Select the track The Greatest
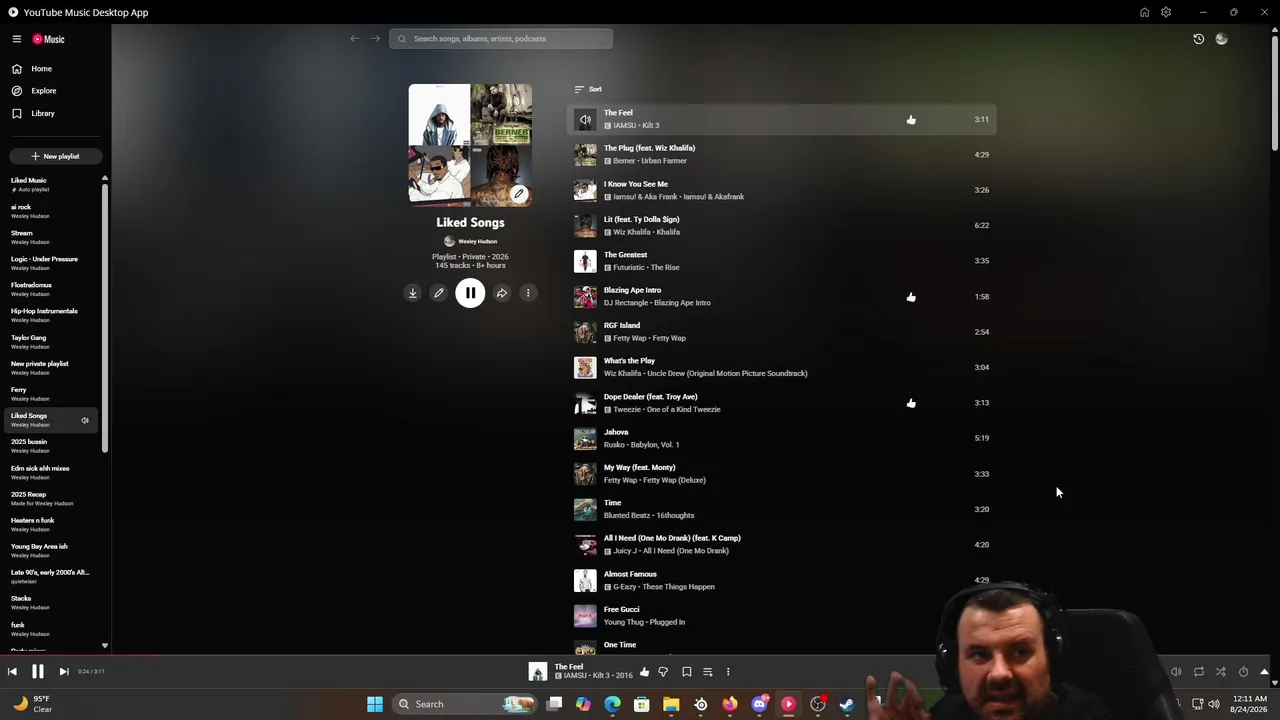Screen dimensions: 1280x720 [783, 261]
